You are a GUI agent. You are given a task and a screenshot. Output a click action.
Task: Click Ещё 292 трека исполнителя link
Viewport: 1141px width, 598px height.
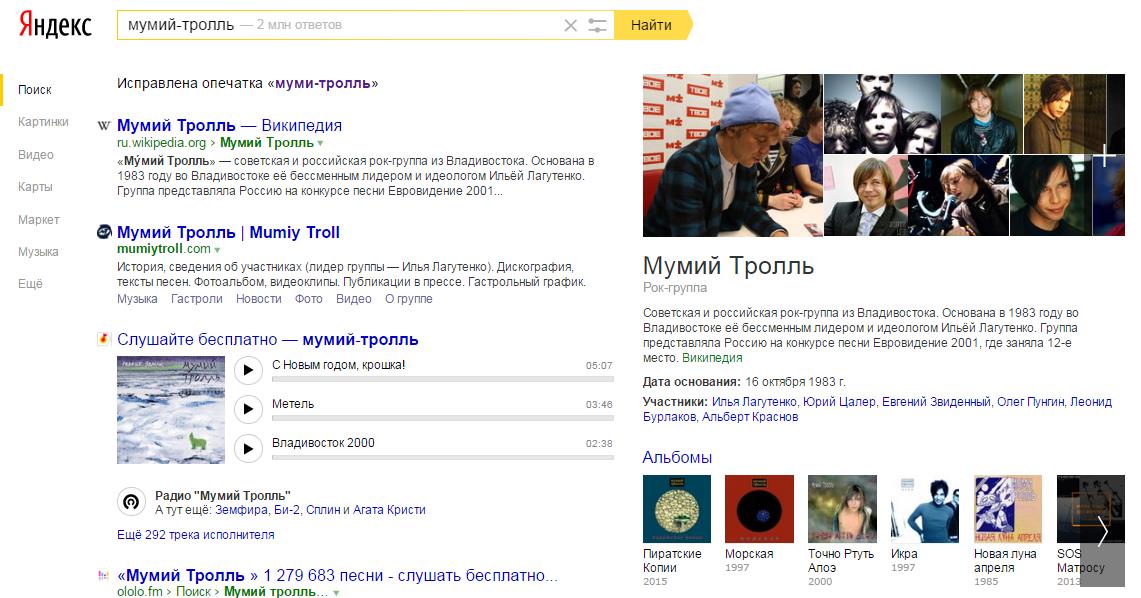196,535
